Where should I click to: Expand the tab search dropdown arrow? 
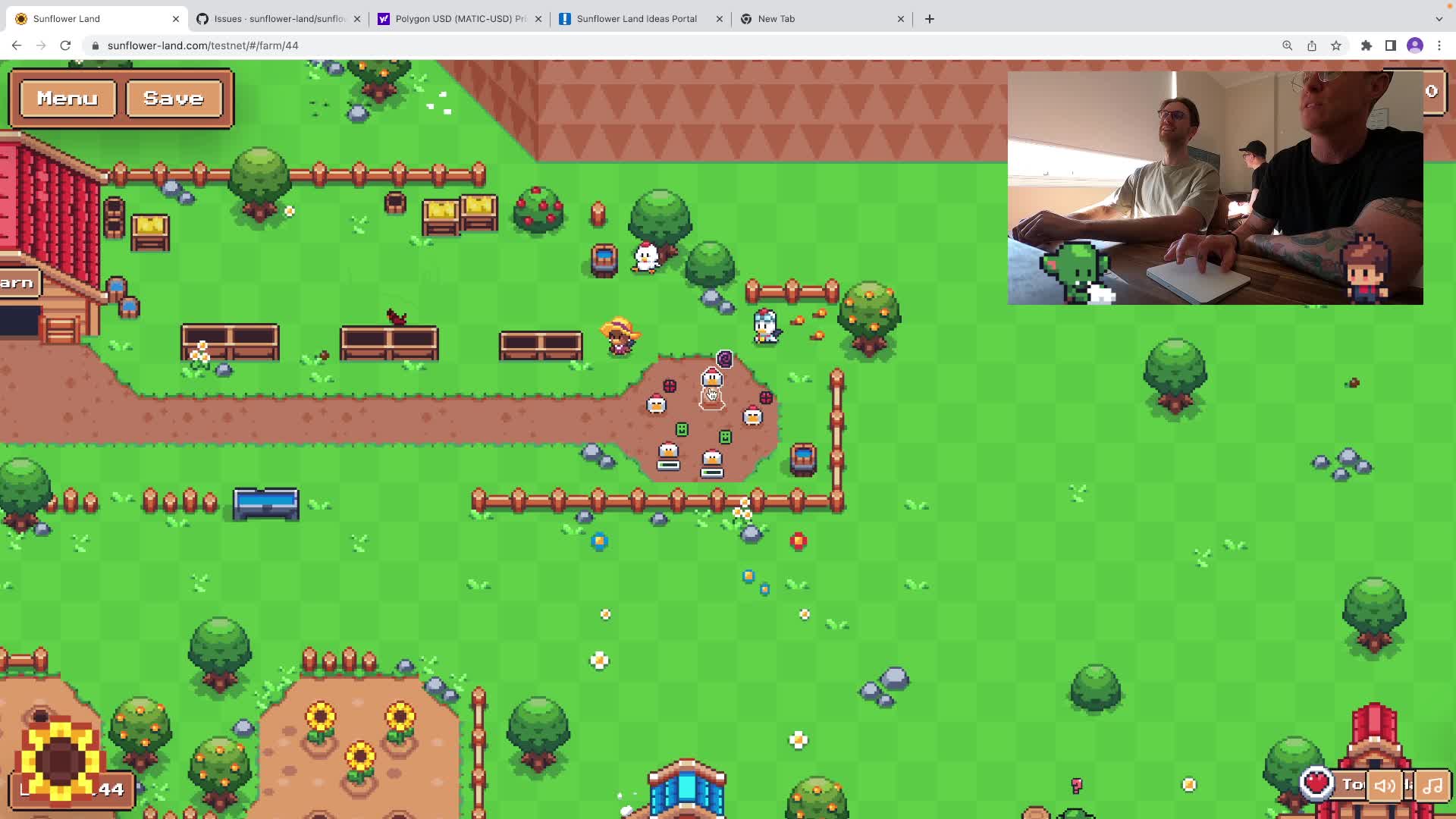[x=1439, y=19]
